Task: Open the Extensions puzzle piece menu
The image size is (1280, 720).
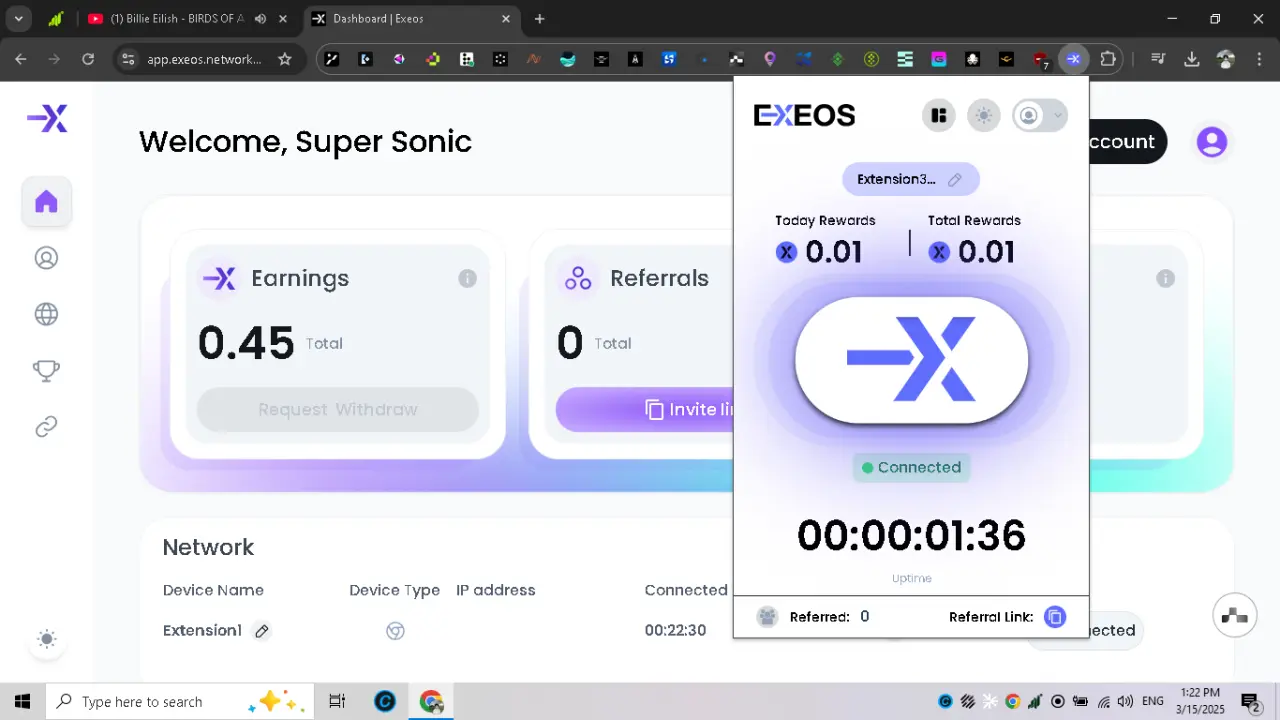Action: tap(1108, 59)
